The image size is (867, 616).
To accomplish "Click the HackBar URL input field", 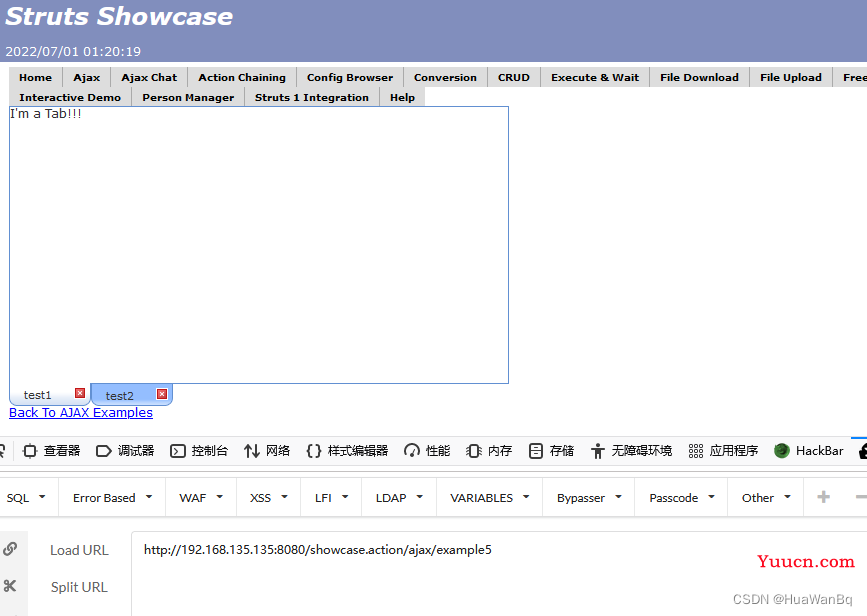I will tap(499, 573).
